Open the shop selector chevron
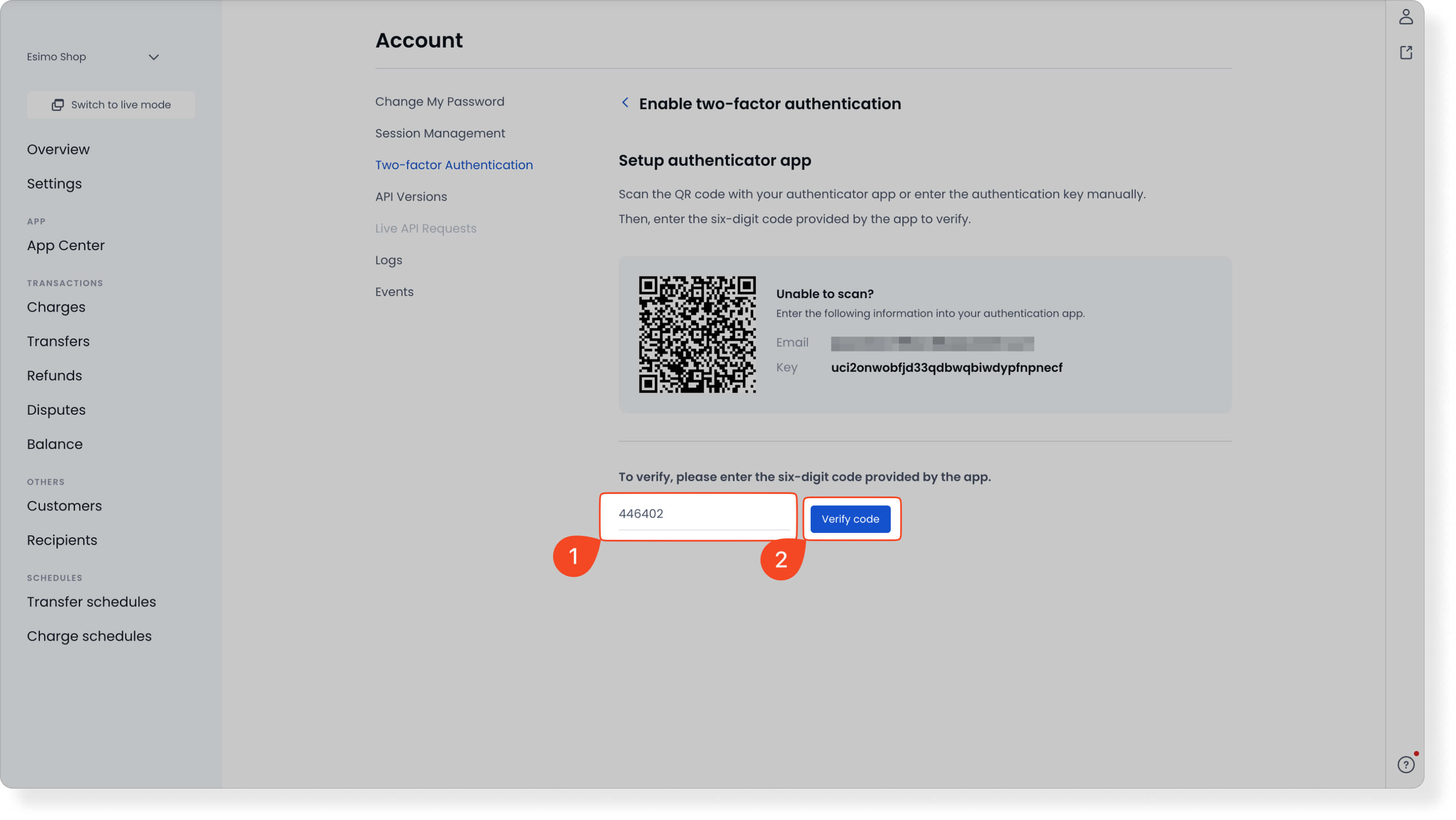This screenshot has width=1456, height=820. [153, 56]
